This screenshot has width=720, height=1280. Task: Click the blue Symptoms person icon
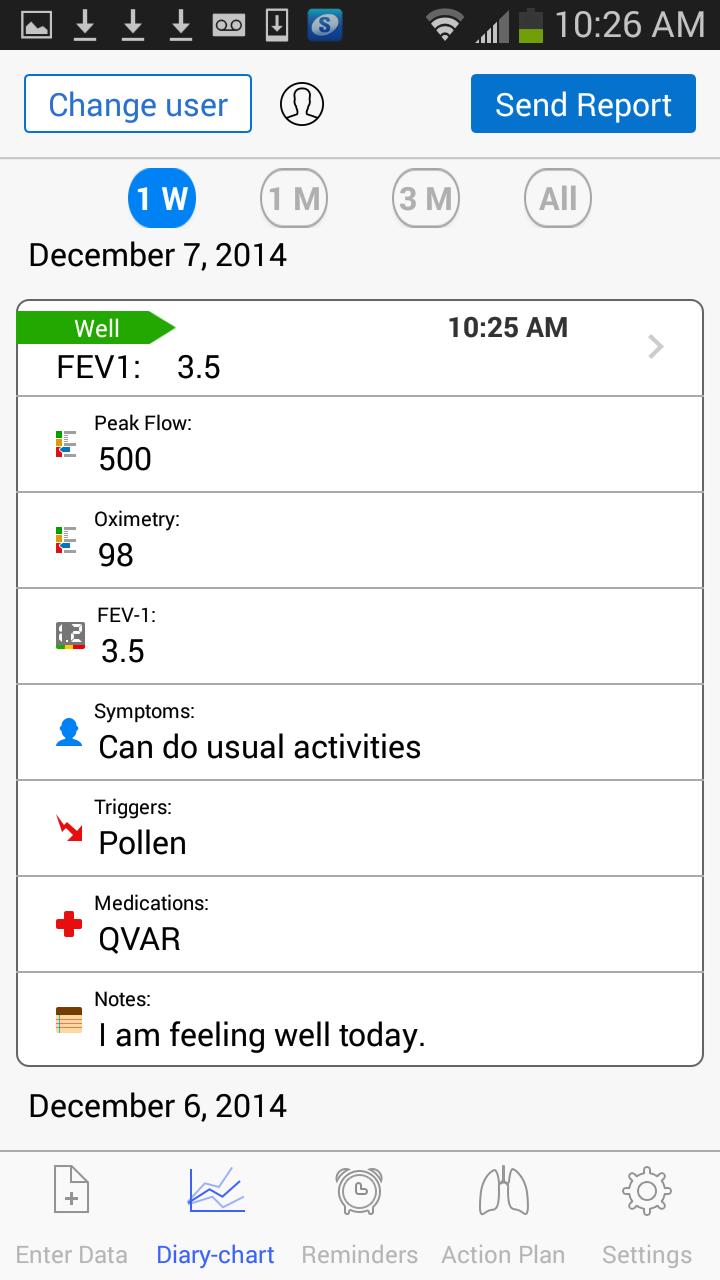pos(66,731)
